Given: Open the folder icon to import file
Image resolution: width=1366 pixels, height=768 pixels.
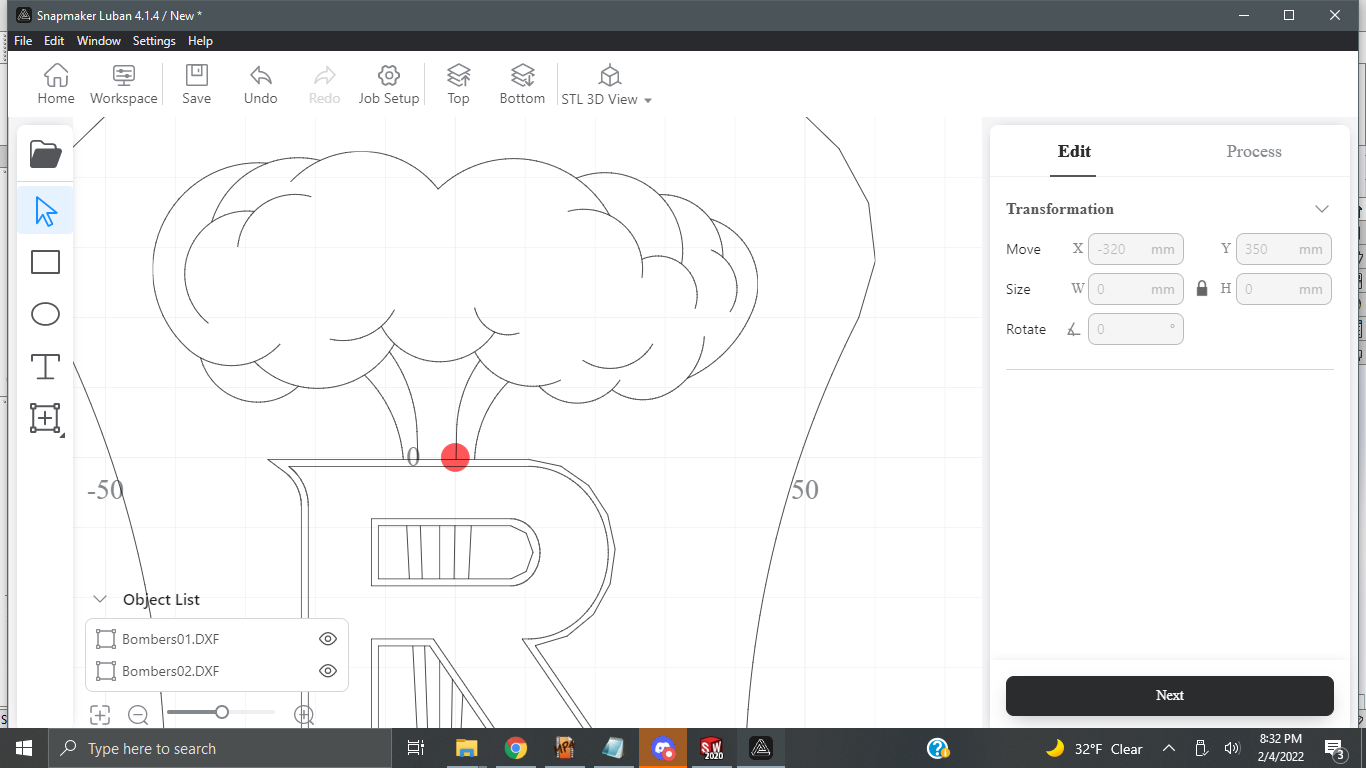Looking at the screenshot, I should [x=46, y=154].
